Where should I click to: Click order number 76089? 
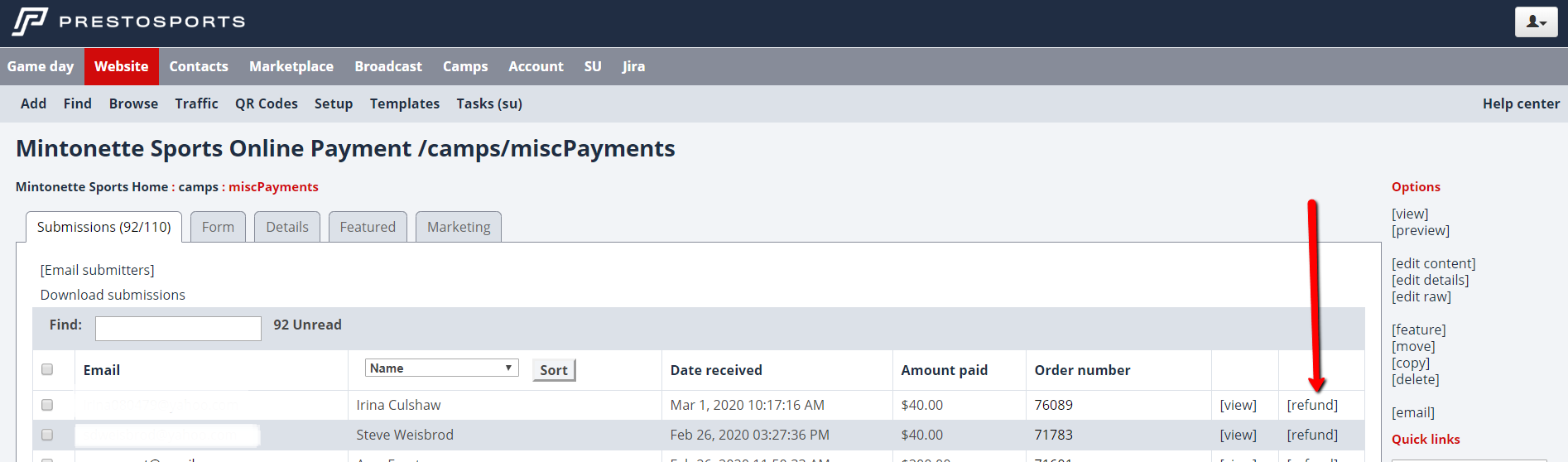click(1053, 405)
